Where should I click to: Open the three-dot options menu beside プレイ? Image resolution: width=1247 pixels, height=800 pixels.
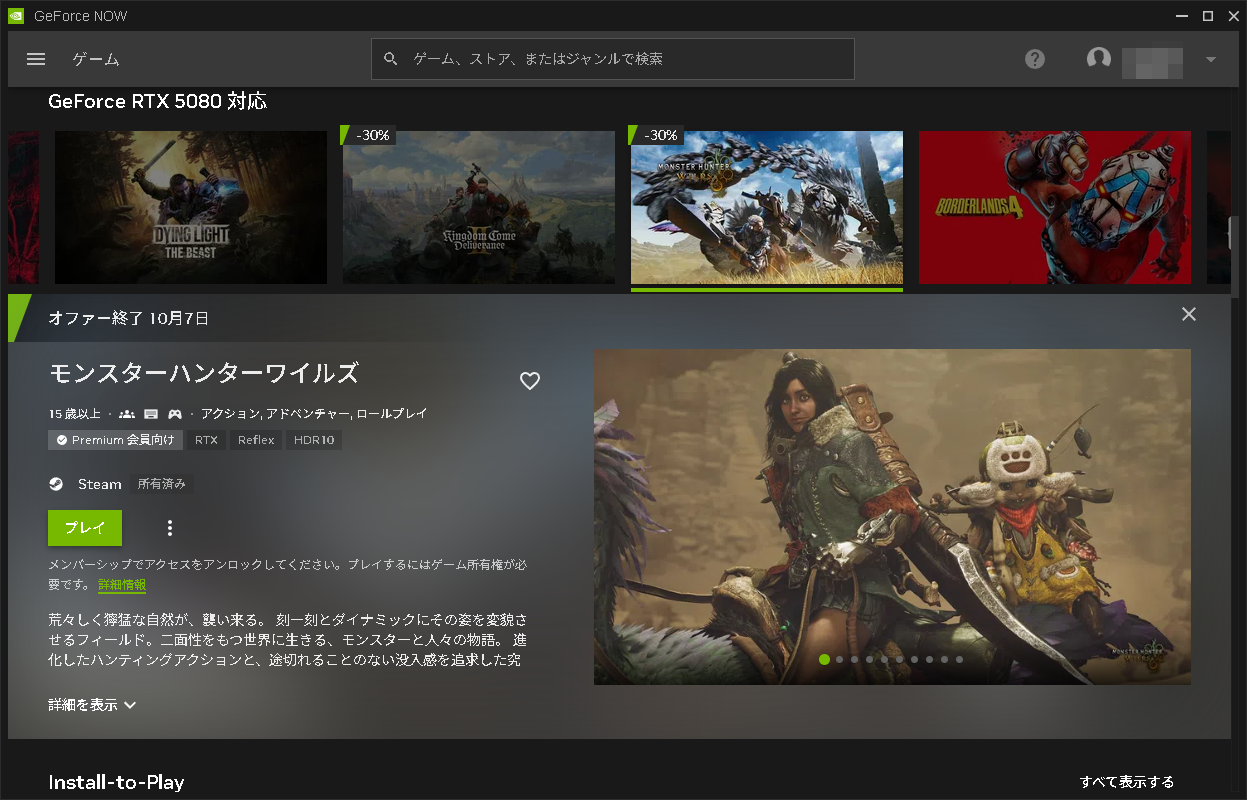169,527
